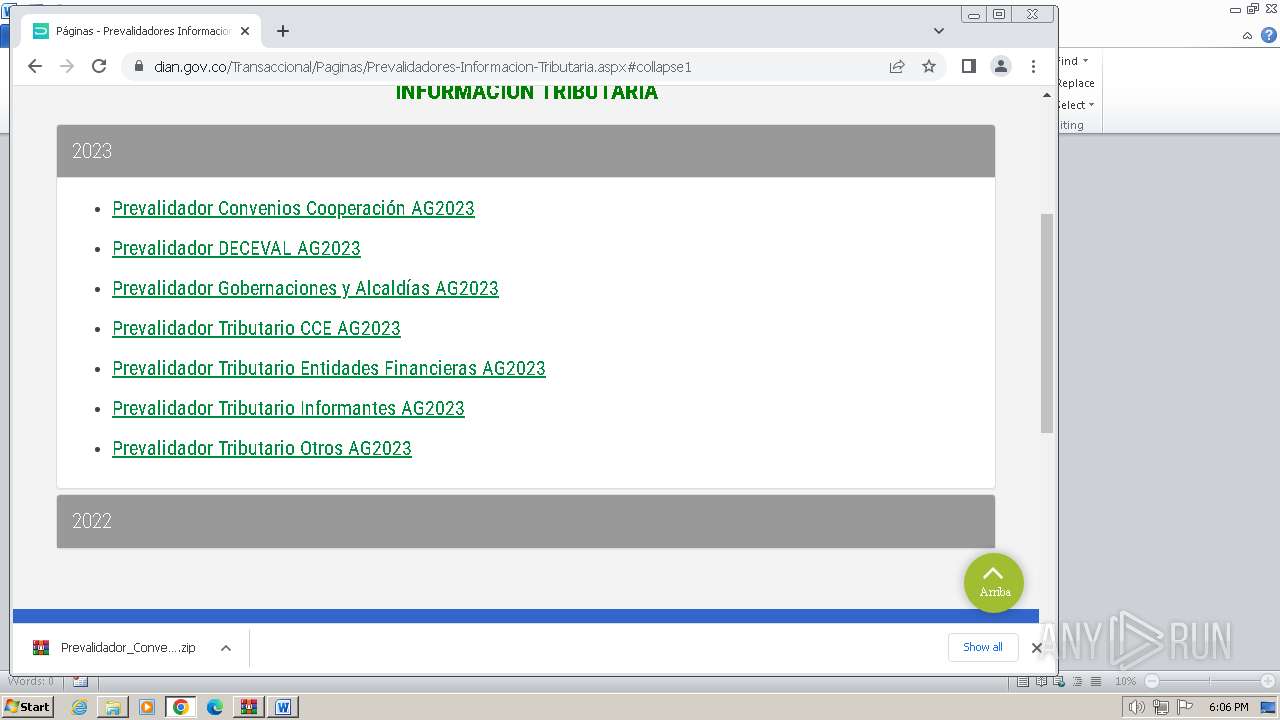Open Chrome side panel
Screen dimensions: 1280x720
tap(968, 66)
